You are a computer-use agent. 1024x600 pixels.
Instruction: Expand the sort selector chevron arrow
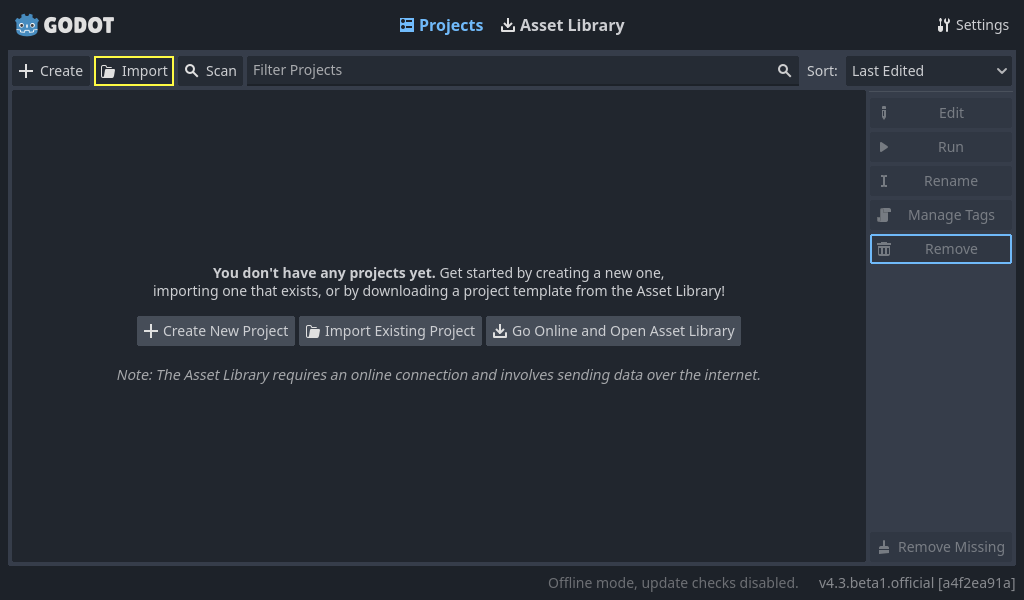click(x=1000, y=70)
